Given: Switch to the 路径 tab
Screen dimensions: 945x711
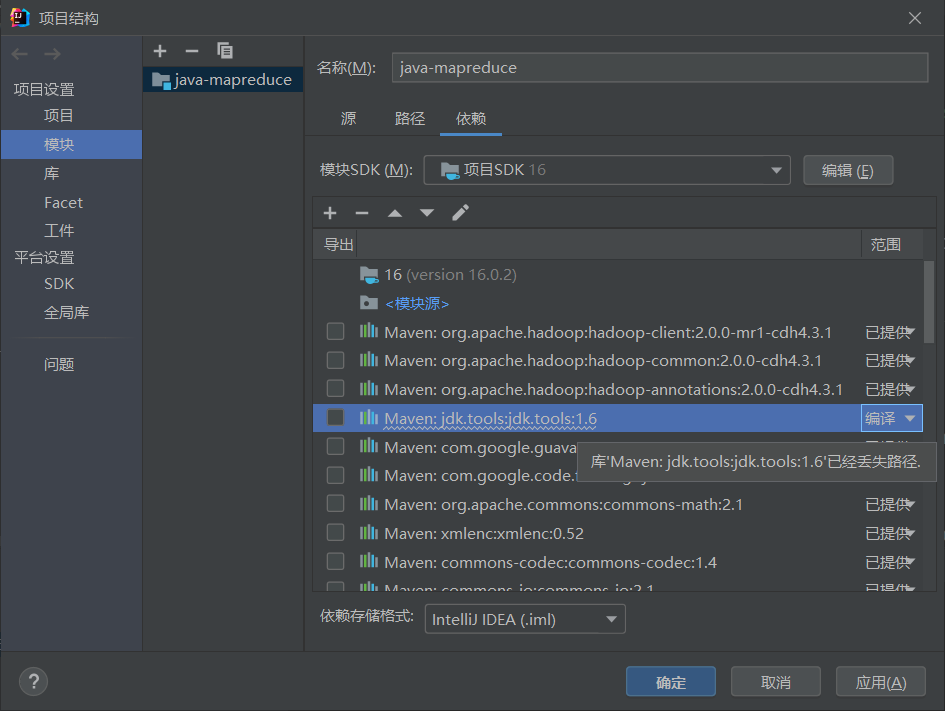Looking at the screenshot, I should point(410,119).
